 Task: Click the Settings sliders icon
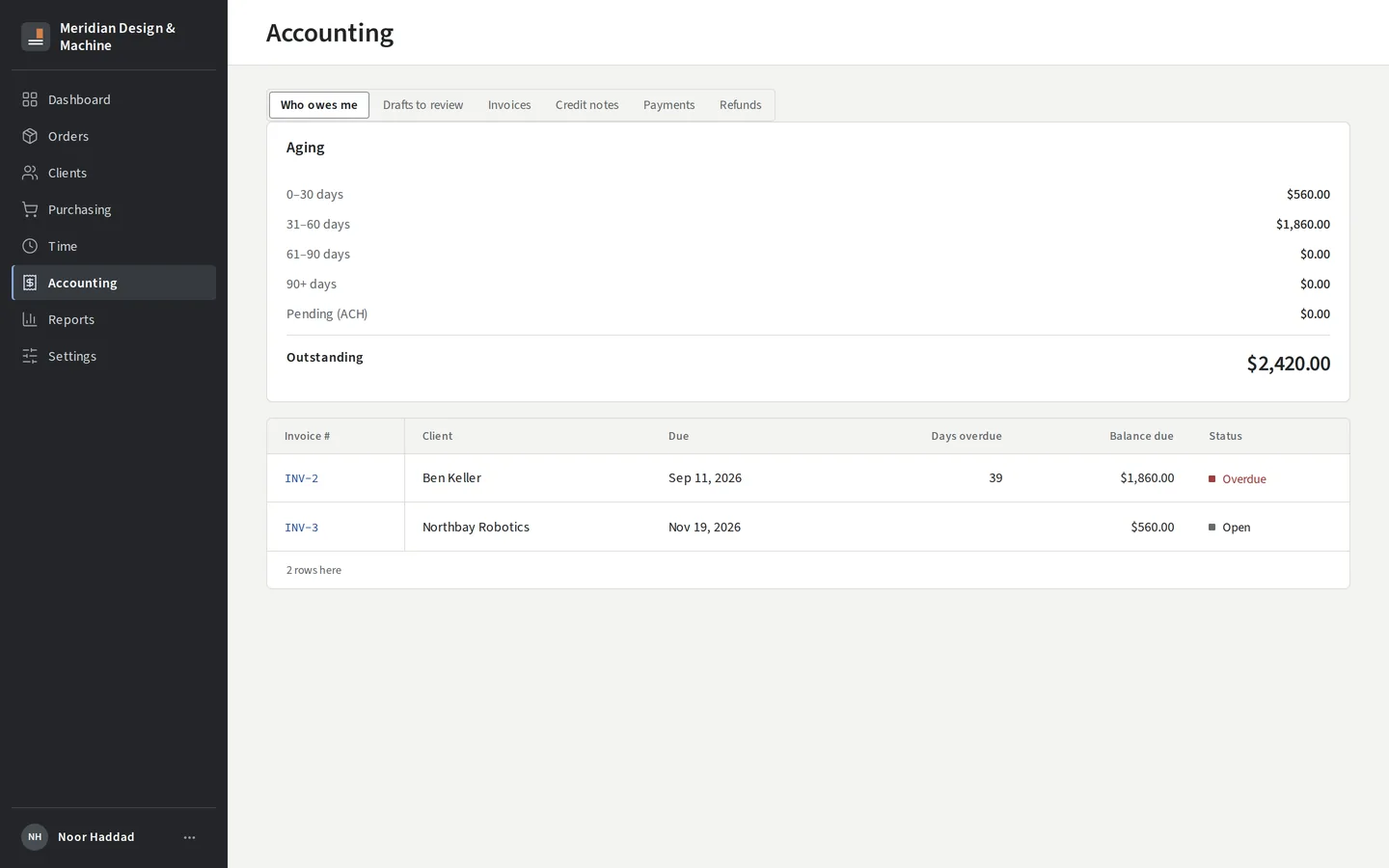click(x=30, y=356)
